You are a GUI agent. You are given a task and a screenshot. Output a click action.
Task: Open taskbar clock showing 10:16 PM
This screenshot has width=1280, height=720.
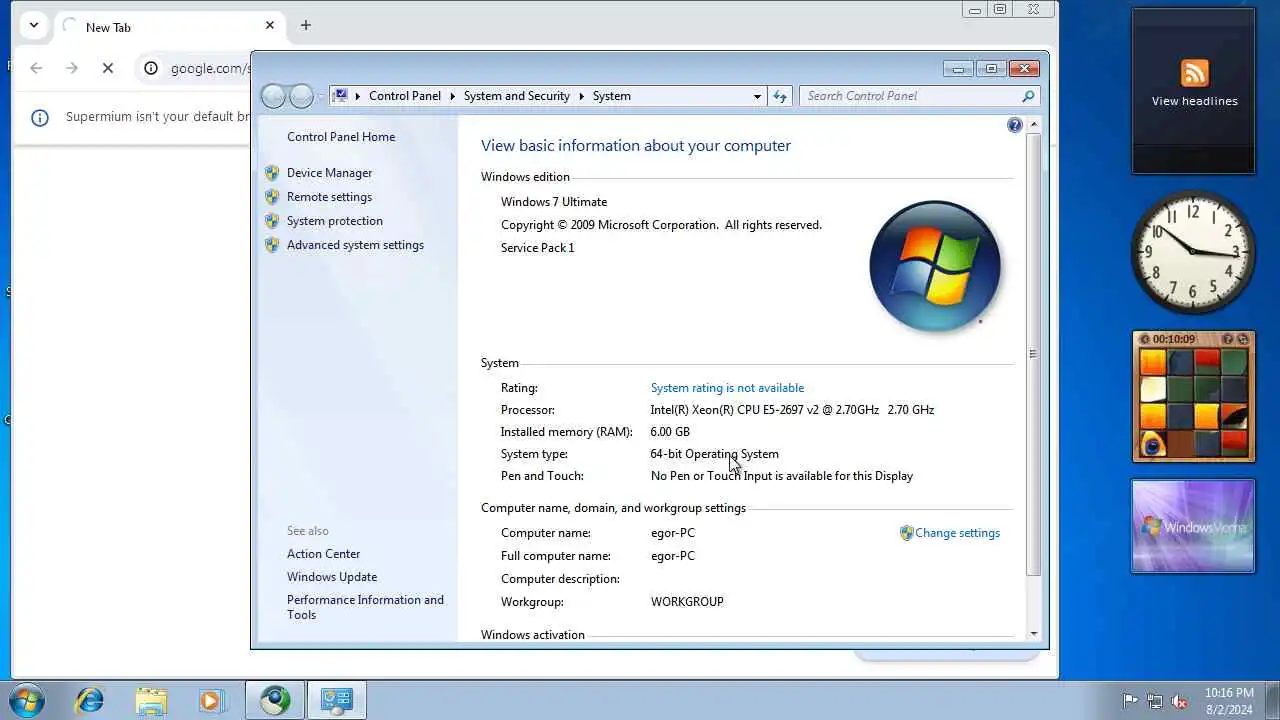pyautogui.click(x=1229, y=700)
